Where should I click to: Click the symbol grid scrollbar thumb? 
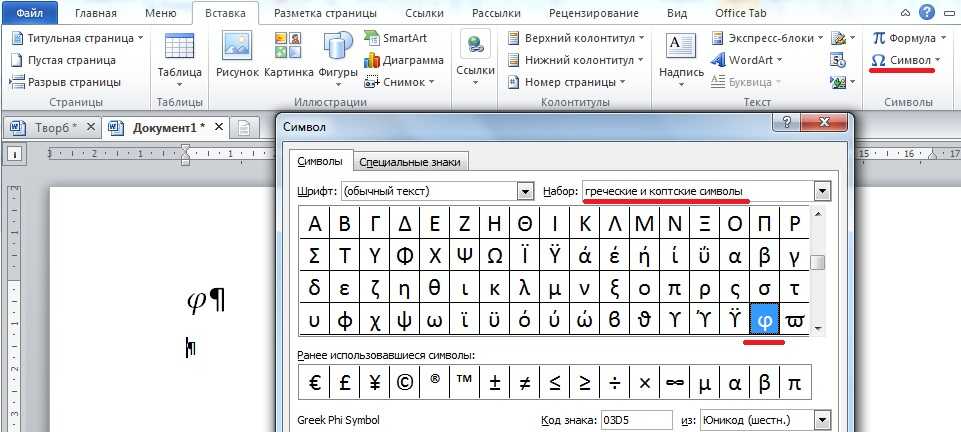(x=817, y=262)
